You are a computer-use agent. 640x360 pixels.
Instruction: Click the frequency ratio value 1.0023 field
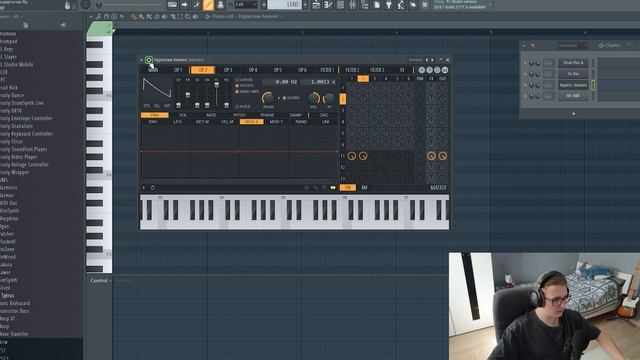coord(319,82)
